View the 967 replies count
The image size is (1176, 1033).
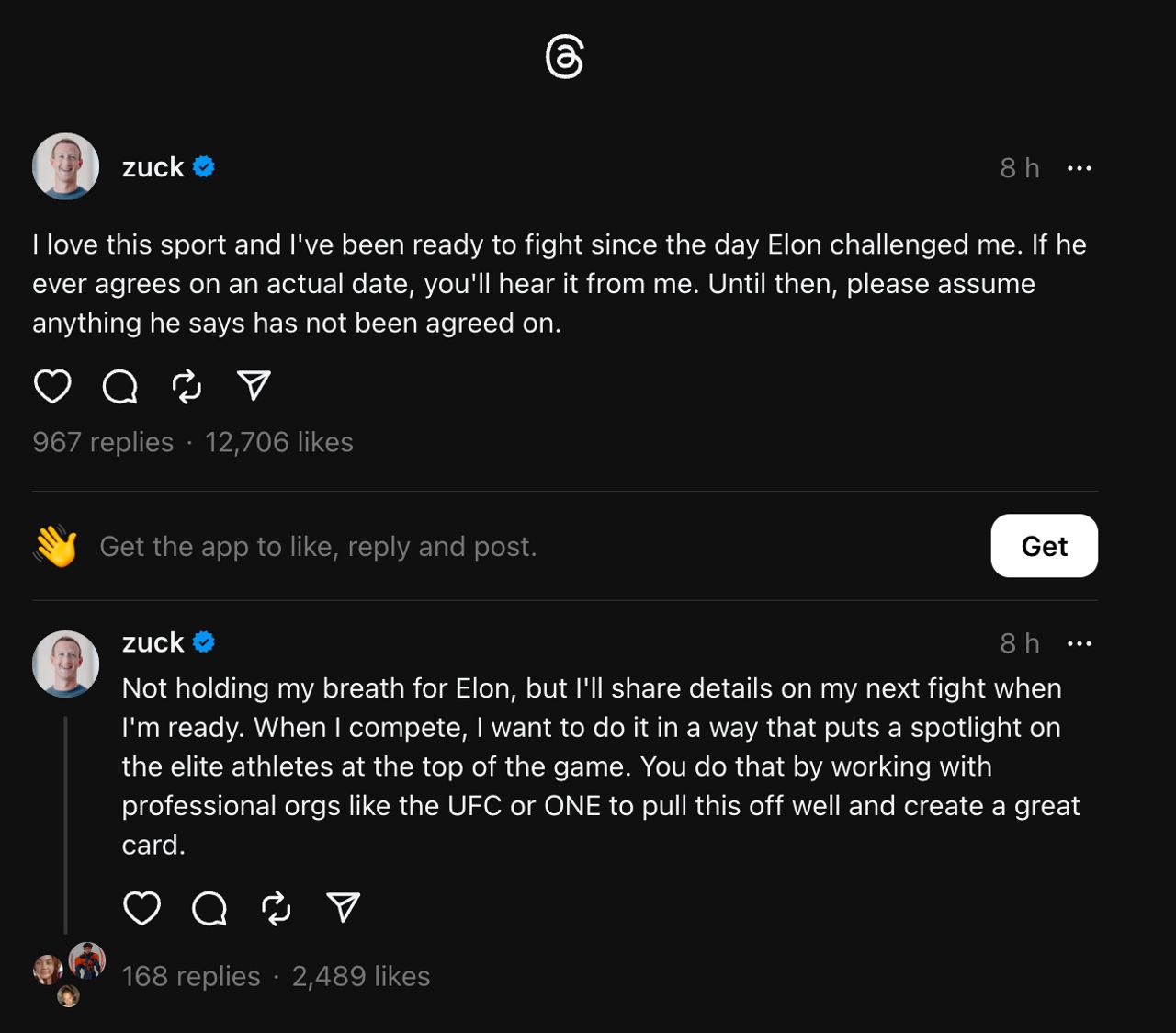click(103, 442)
